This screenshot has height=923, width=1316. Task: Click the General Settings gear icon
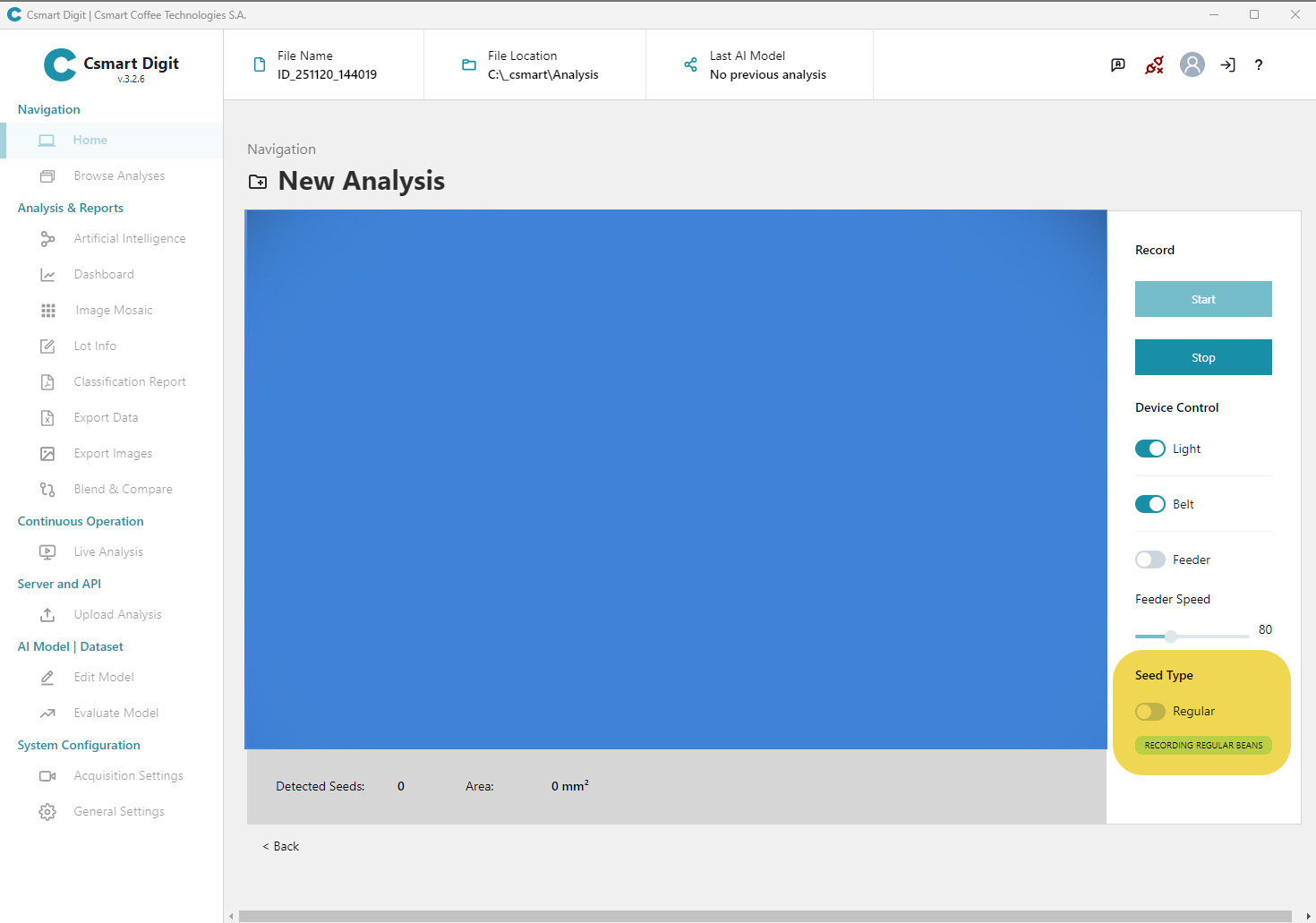click(x=47, y=812)
